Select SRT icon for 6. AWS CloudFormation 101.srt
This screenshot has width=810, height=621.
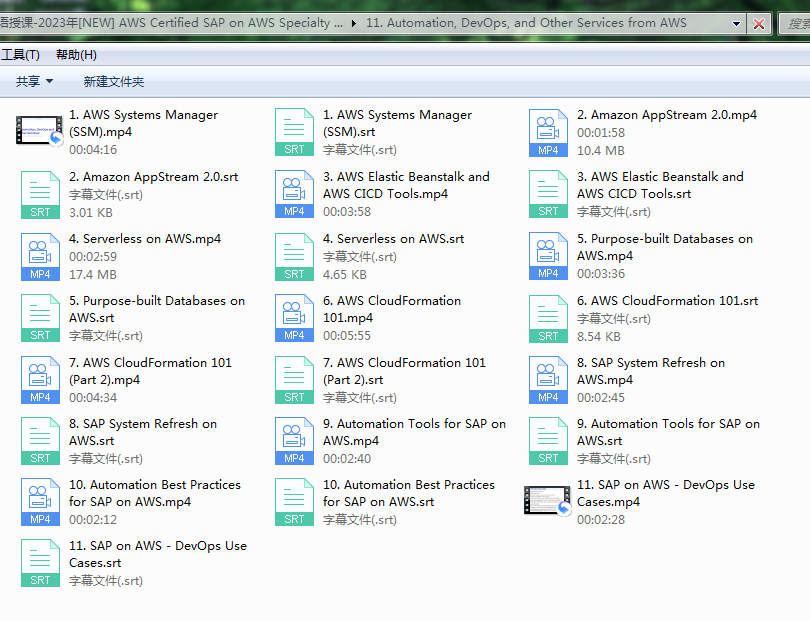[x=548, y=319]
